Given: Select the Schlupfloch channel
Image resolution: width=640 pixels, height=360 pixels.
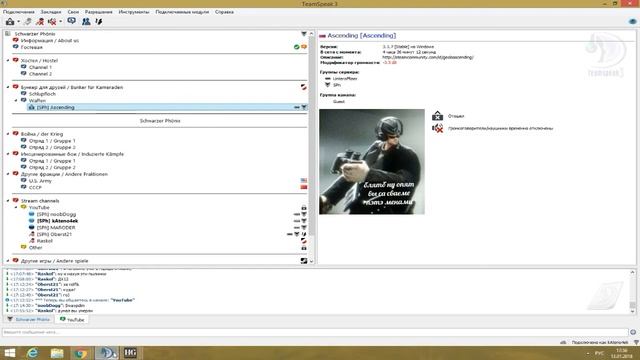Looking at the screenshot, I should (42, 94).
